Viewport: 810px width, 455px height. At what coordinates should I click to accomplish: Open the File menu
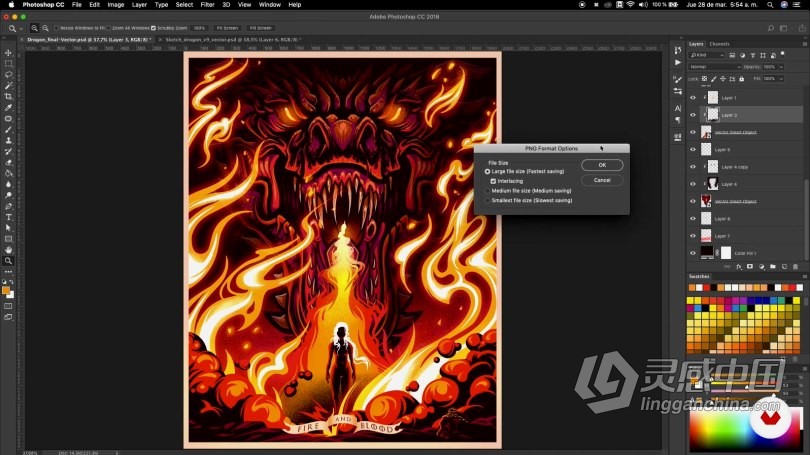click(76, 5)
